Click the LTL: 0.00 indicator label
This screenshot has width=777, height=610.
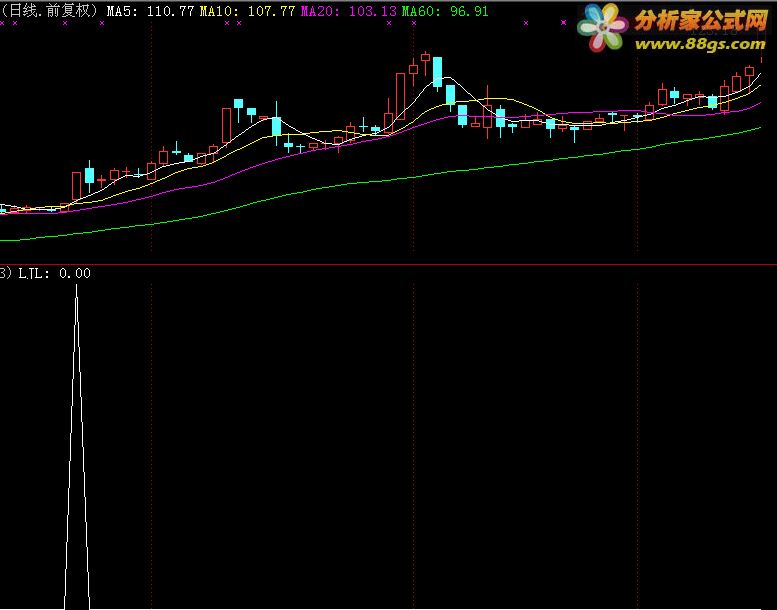[55, 273]
